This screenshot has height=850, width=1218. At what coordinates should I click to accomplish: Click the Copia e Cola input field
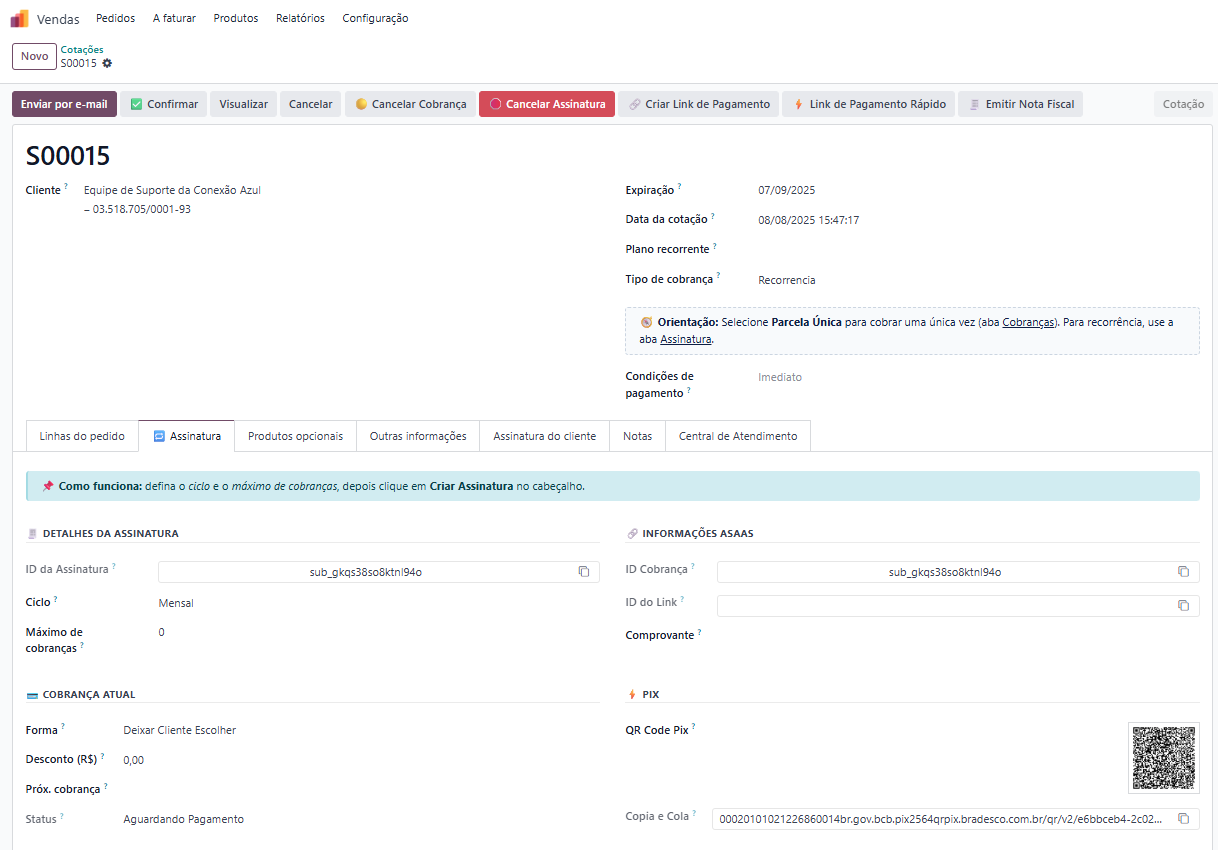click(x=940, y=819)
